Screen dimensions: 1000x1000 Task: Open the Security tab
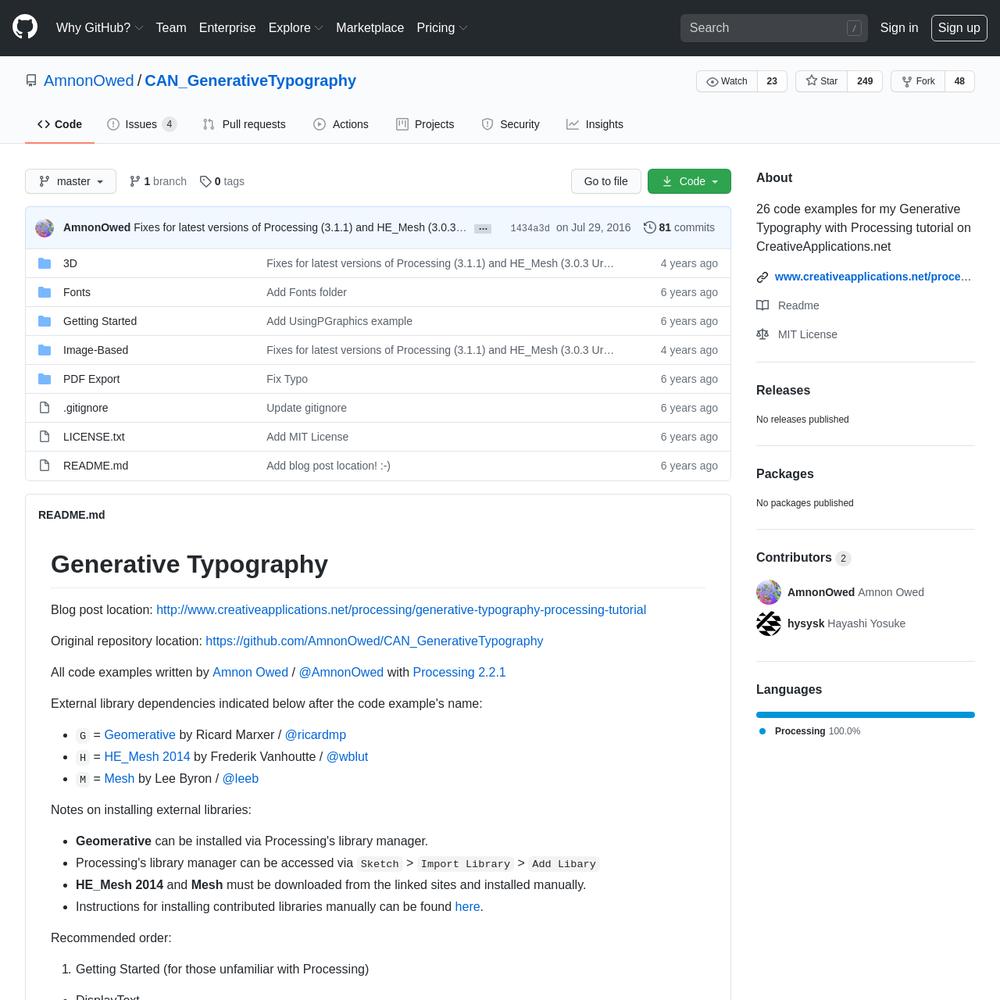pos(511,124)
